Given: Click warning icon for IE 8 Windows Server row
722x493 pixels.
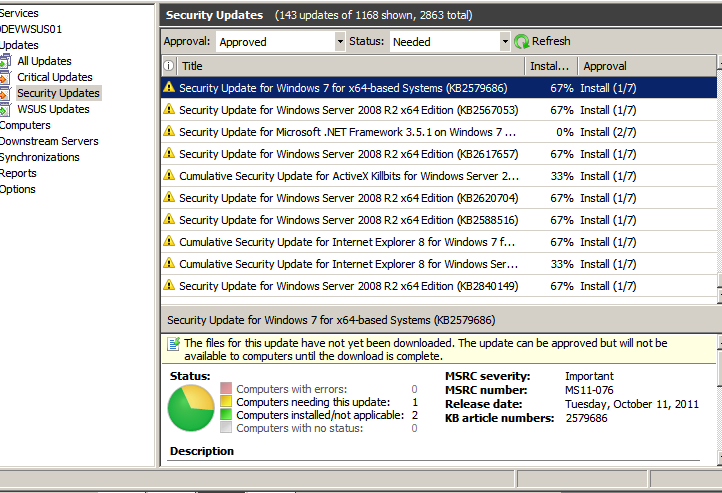Looking at the screenshot, I should coord(169,263).
